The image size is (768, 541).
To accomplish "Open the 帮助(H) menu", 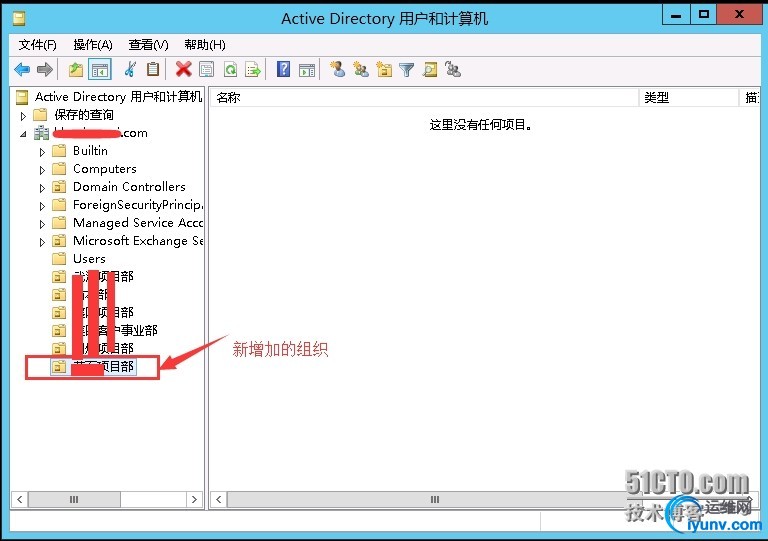I will coord(205,45).
